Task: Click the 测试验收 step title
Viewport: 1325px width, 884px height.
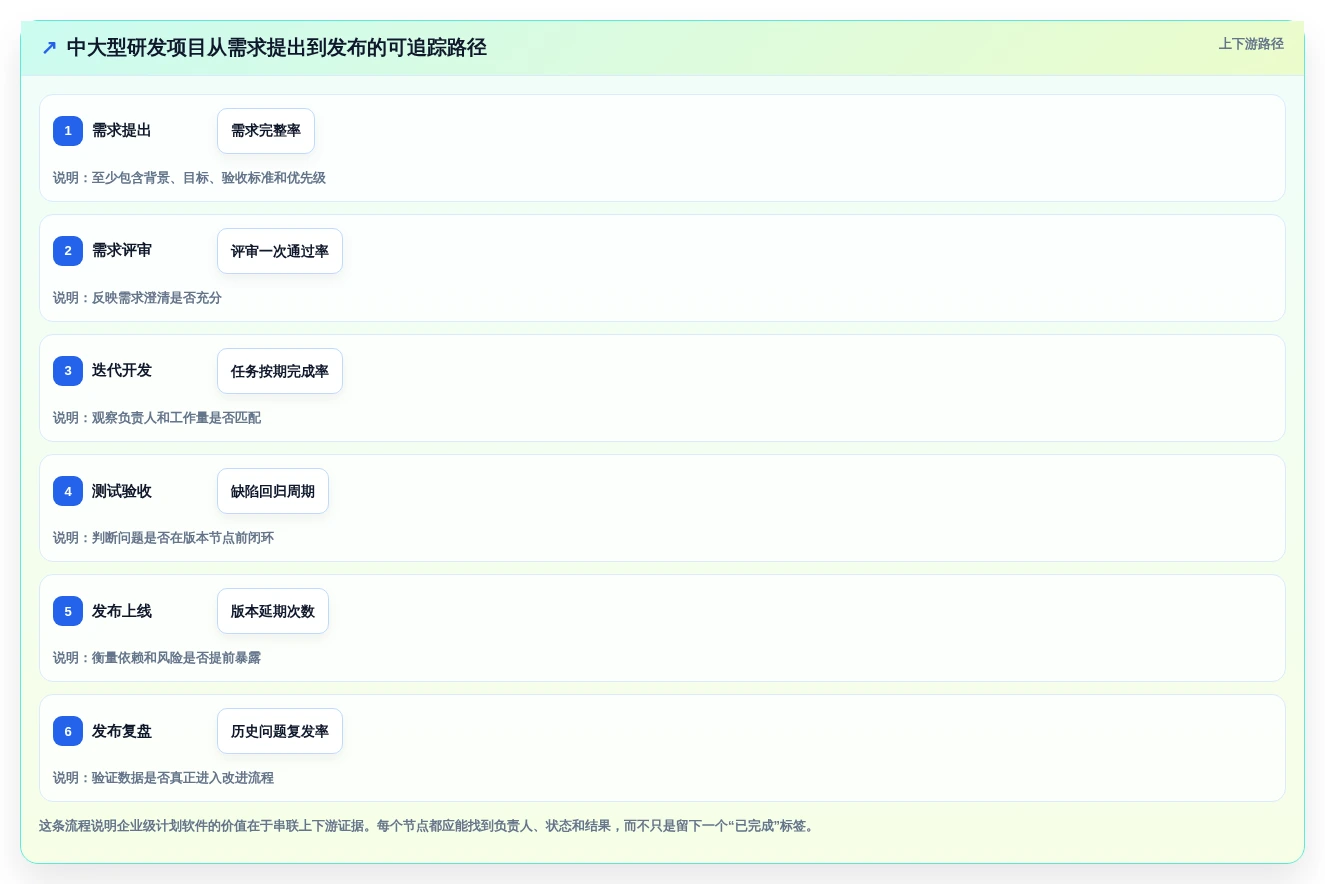Action: pos(122,491)
